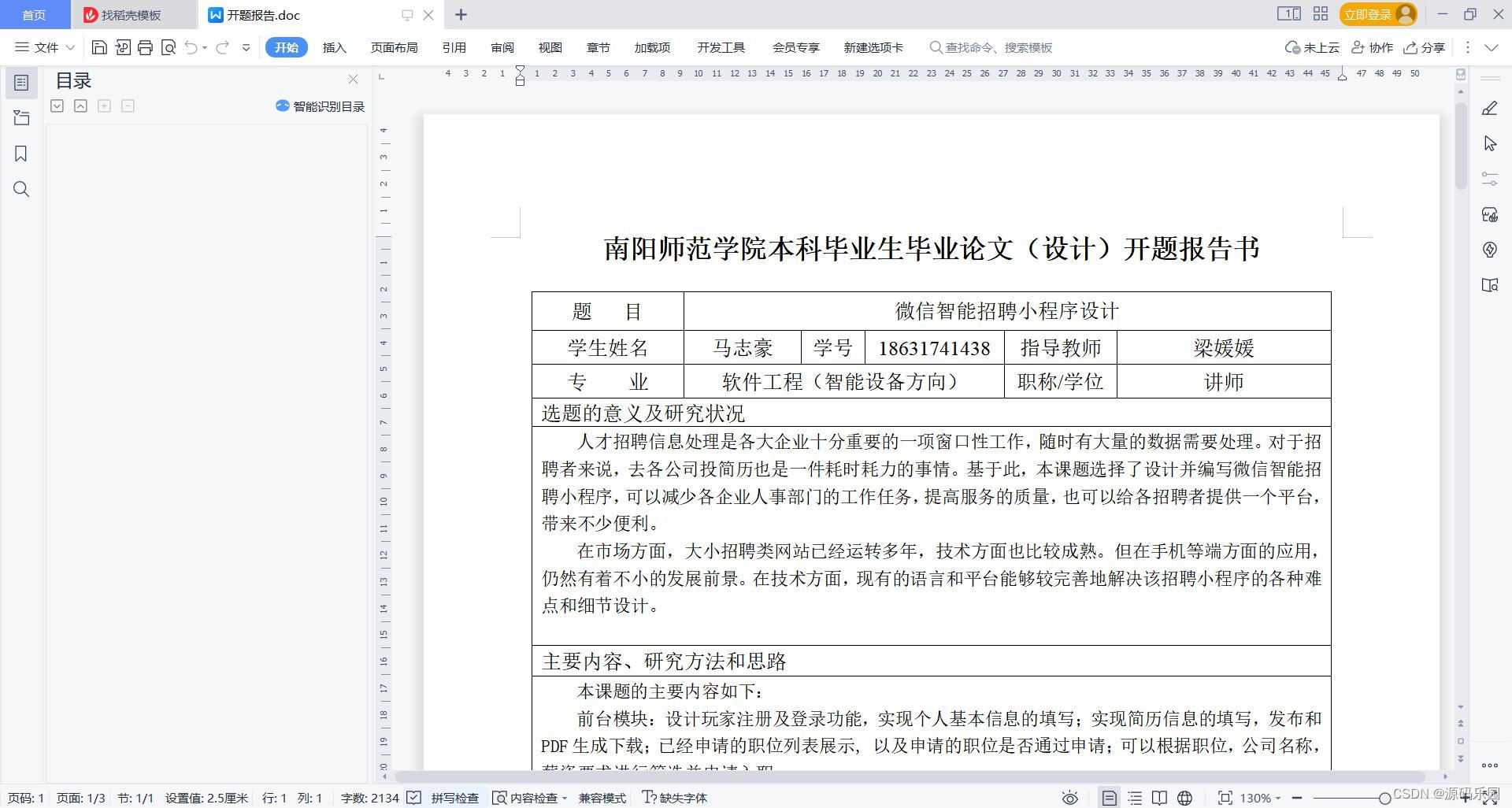The height and width of the screenshot is (808, 1512).
Task: Open the find magnifier icon in sidebar
Action: [x=21, y=189]
